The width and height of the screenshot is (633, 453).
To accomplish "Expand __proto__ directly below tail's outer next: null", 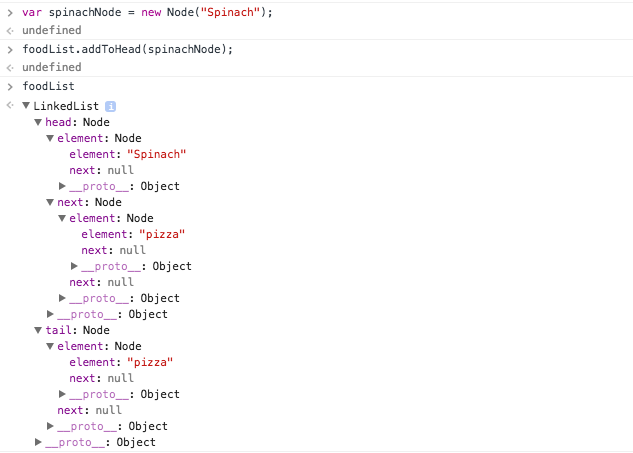I will coord(50,426).
